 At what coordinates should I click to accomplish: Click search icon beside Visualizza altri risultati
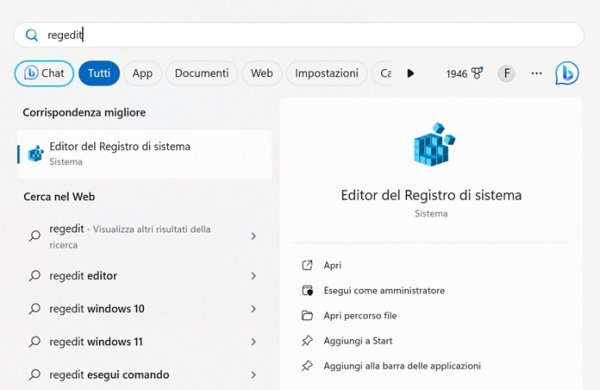[x=34, y=236]
